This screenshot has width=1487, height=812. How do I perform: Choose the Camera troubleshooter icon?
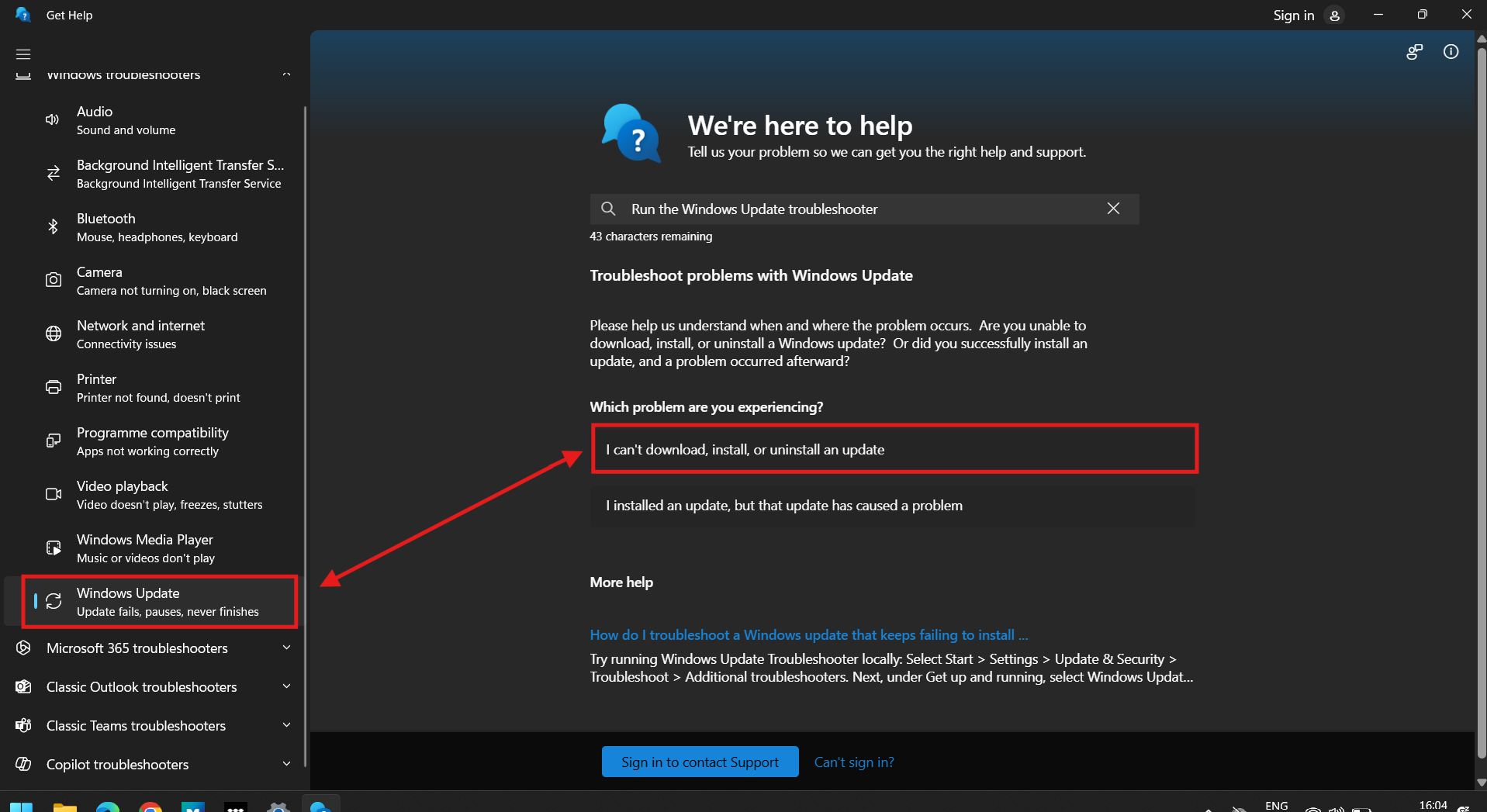tap(53, 280)
